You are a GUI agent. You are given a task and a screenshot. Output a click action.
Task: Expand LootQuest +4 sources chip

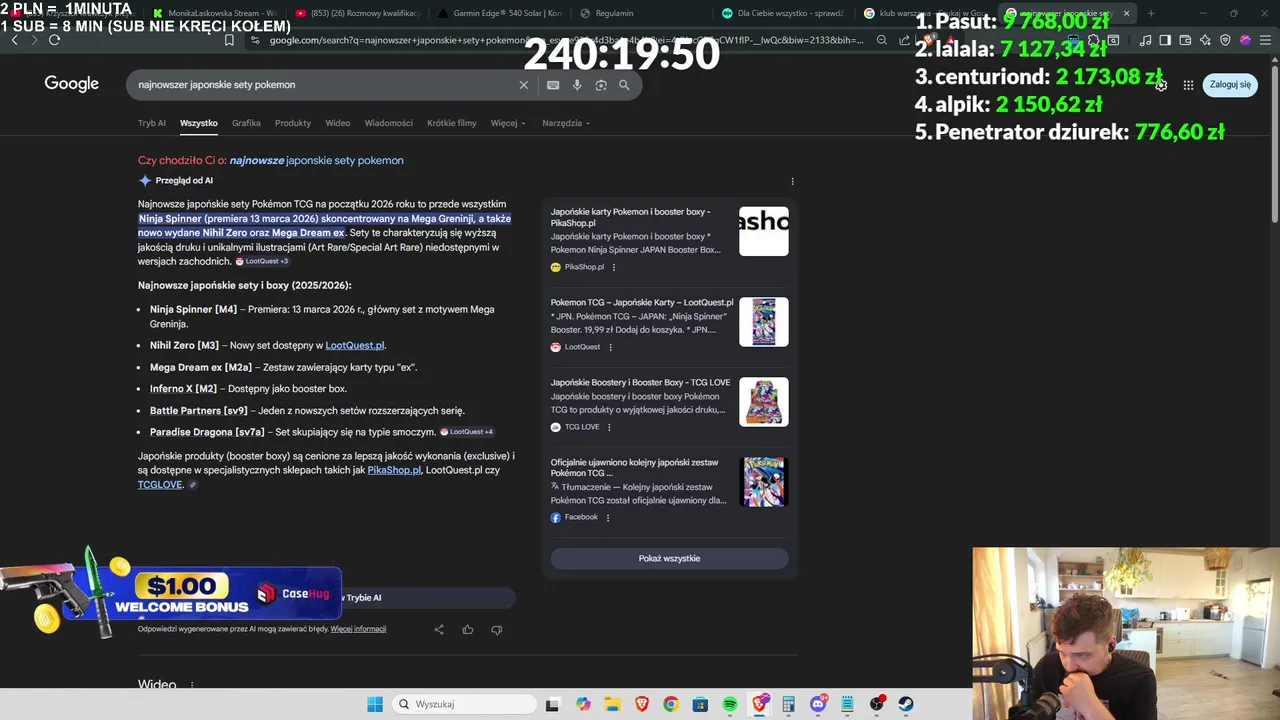tap(467, 432)
